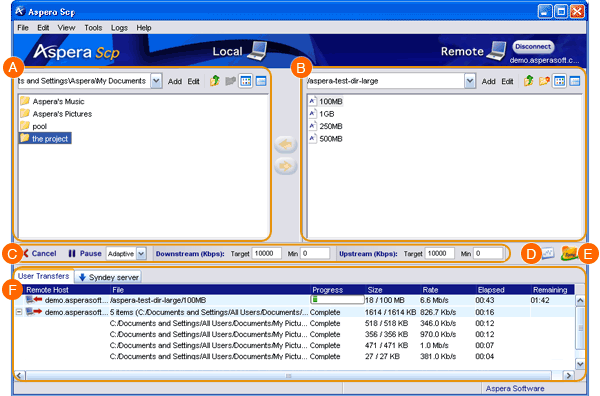
Task: Click the 100MB transfer progress bar
Action: coord(337,300)
